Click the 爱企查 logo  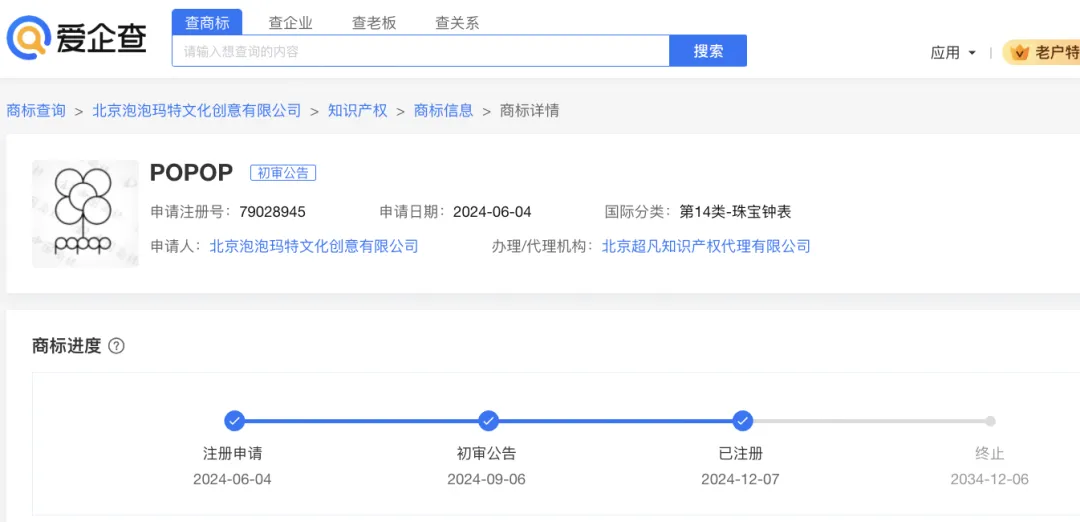click(x=76, y=36)
